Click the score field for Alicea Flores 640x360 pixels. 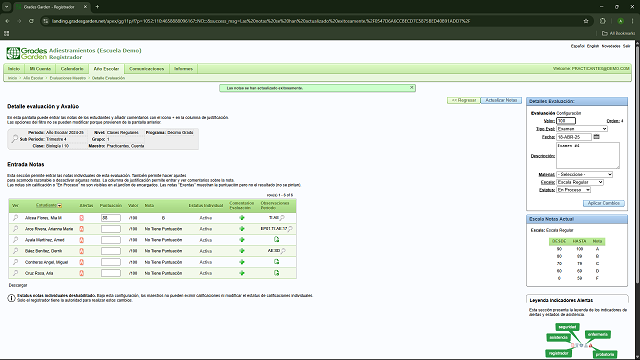pos(111,218)
